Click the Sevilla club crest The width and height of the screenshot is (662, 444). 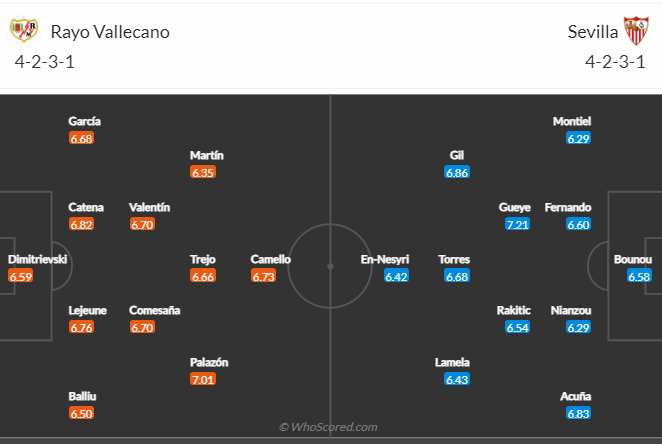[x=636, y=30]
